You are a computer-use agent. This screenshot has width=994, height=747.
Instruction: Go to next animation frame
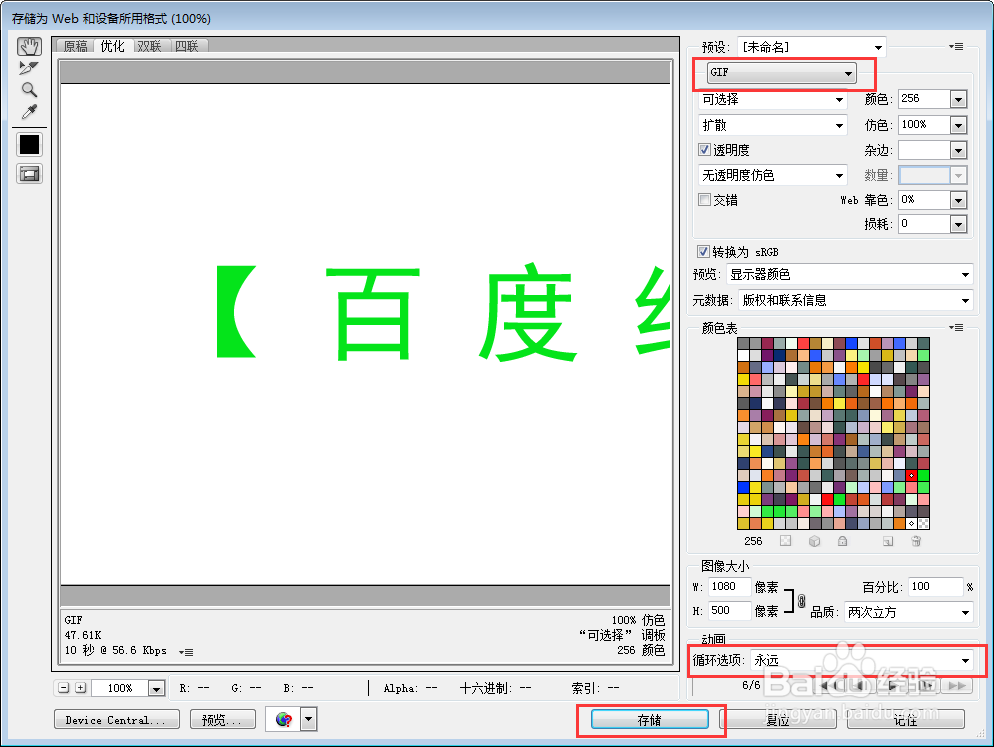pyautogui.click(x=926, y=685)
